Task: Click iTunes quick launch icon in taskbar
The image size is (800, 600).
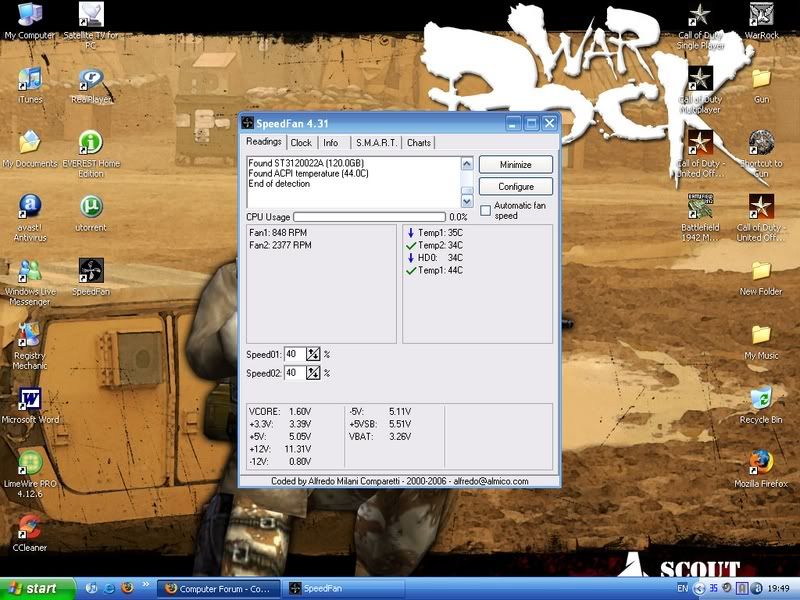Action: 92,588
